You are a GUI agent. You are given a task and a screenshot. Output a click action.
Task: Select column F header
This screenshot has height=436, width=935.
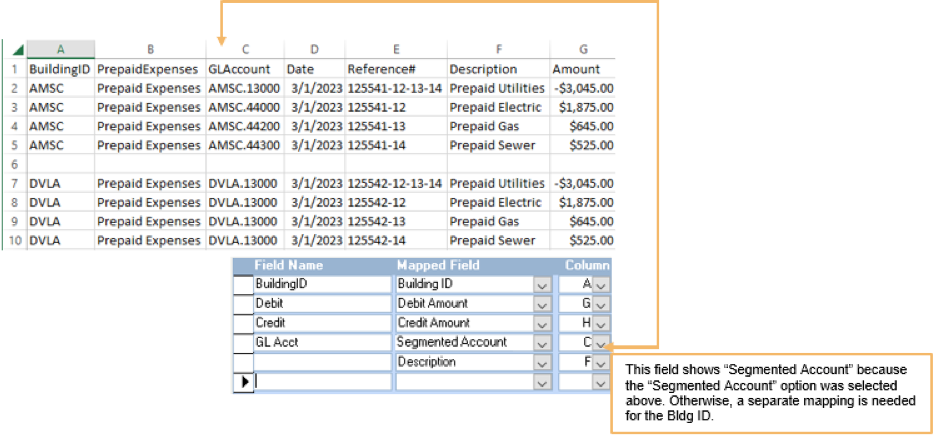point(499,50)
